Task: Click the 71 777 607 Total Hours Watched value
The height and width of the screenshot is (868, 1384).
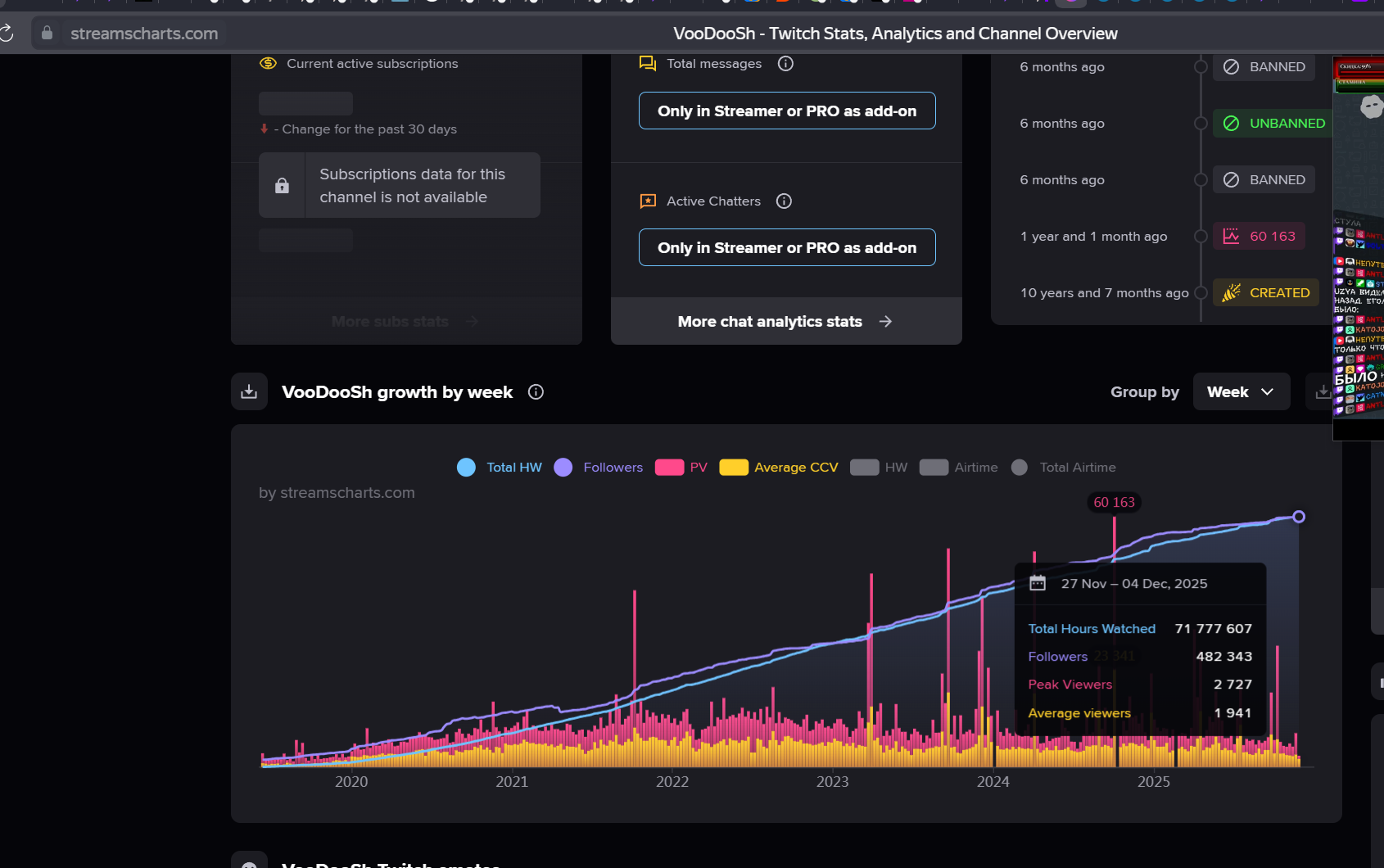Action: click(1214, 629)
